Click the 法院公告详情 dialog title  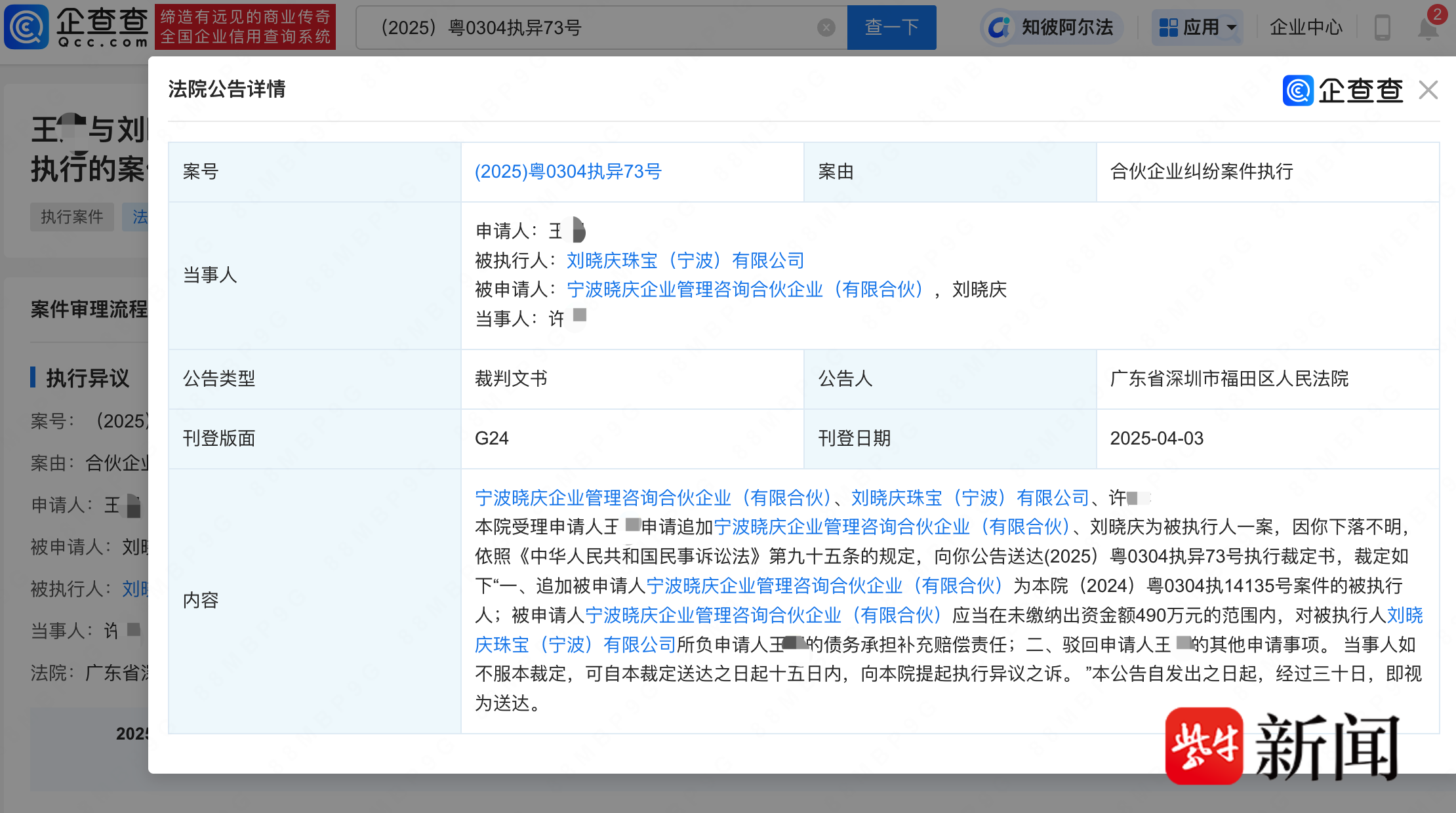point(226,89)
